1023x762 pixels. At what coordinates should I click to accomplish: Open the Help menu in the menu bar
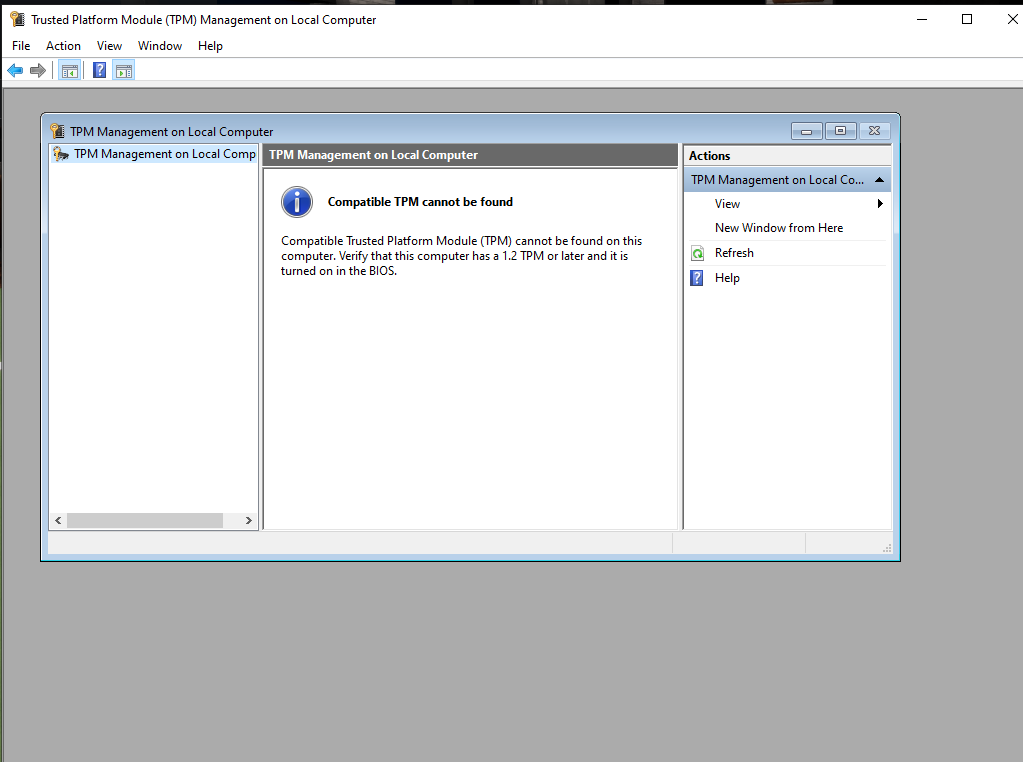210,46
